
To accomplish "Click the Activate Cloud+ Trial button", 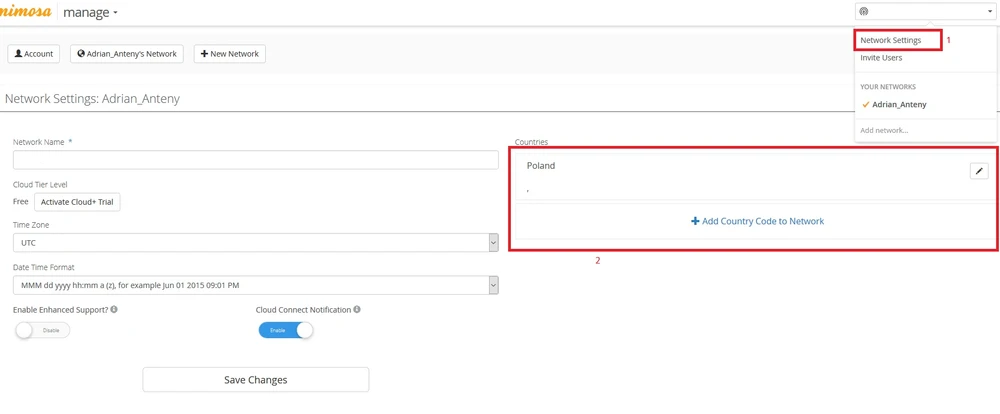I will tap(77, 202).
